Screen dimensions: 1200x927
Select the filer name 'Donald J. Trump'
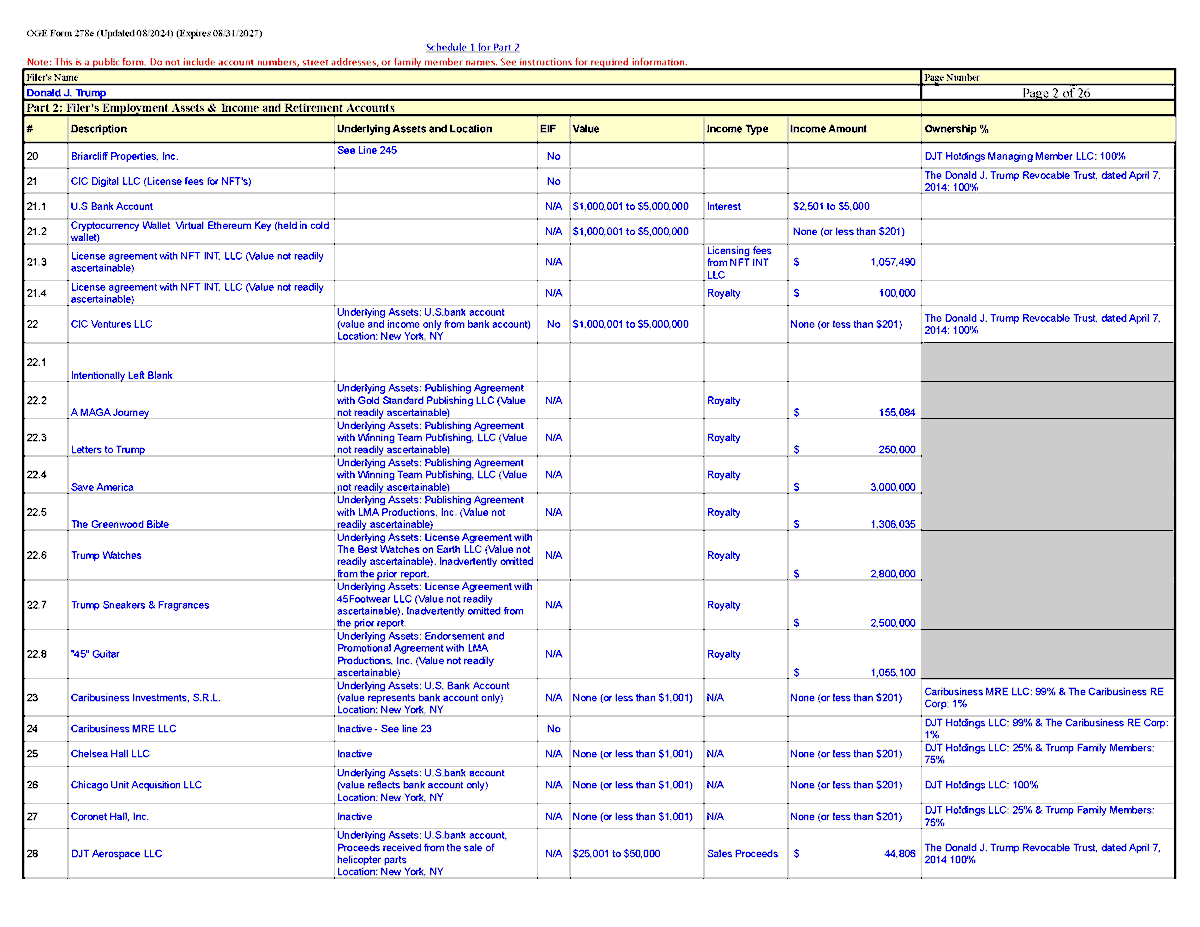66,93
